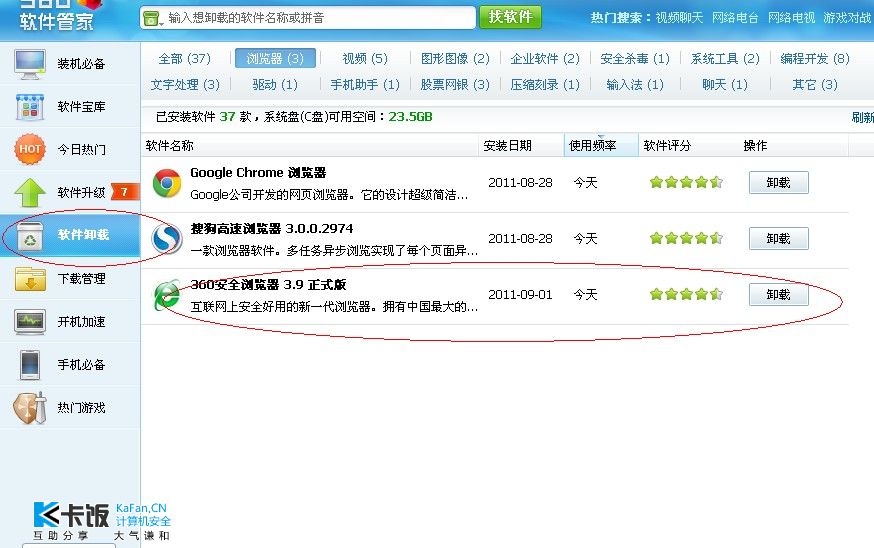Click 手机必备 phone icon
The image size is (874, 548).
[x=30, y=365]
